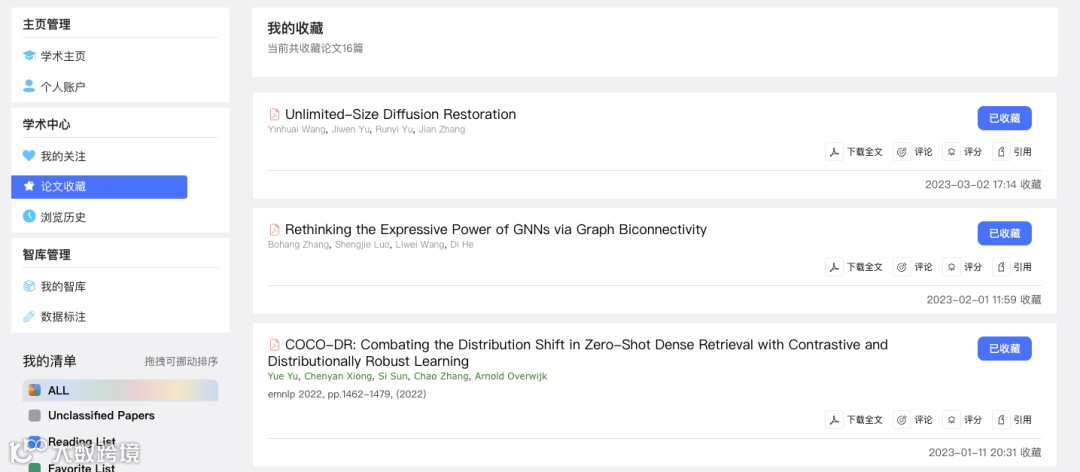Go to 个人账户 in the sidebar

pos(62,87)
